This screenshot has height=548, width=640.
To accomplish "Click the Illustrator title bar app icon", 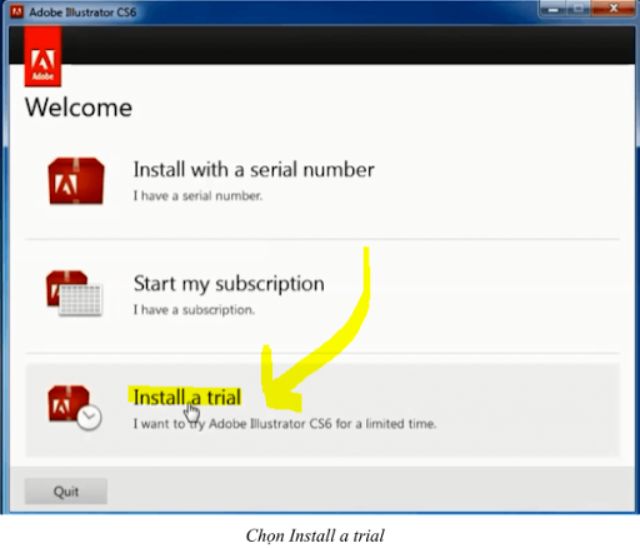I will tap(17, 12).
